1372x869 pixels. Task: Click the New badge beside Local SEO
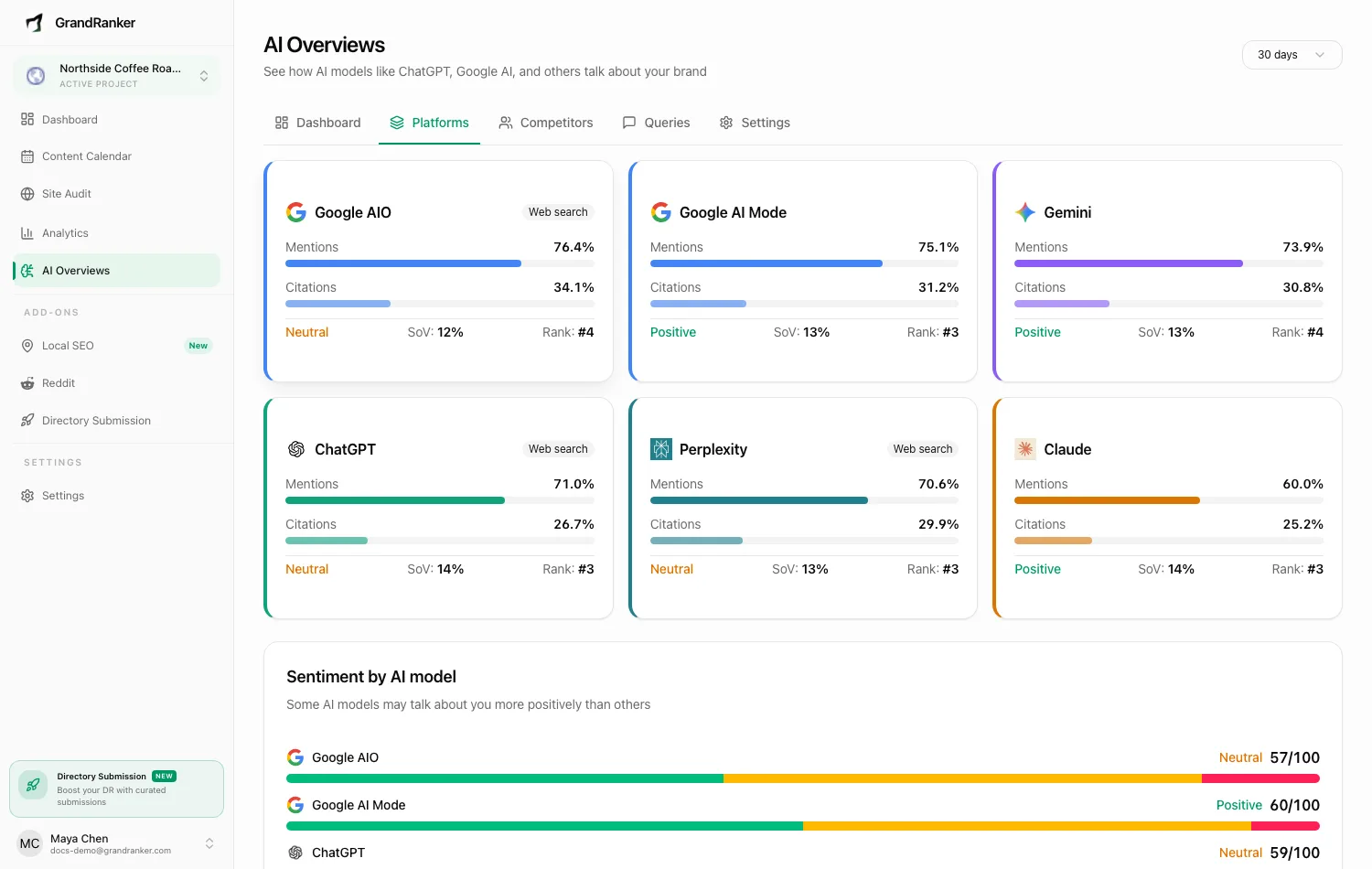click(198, 346)
